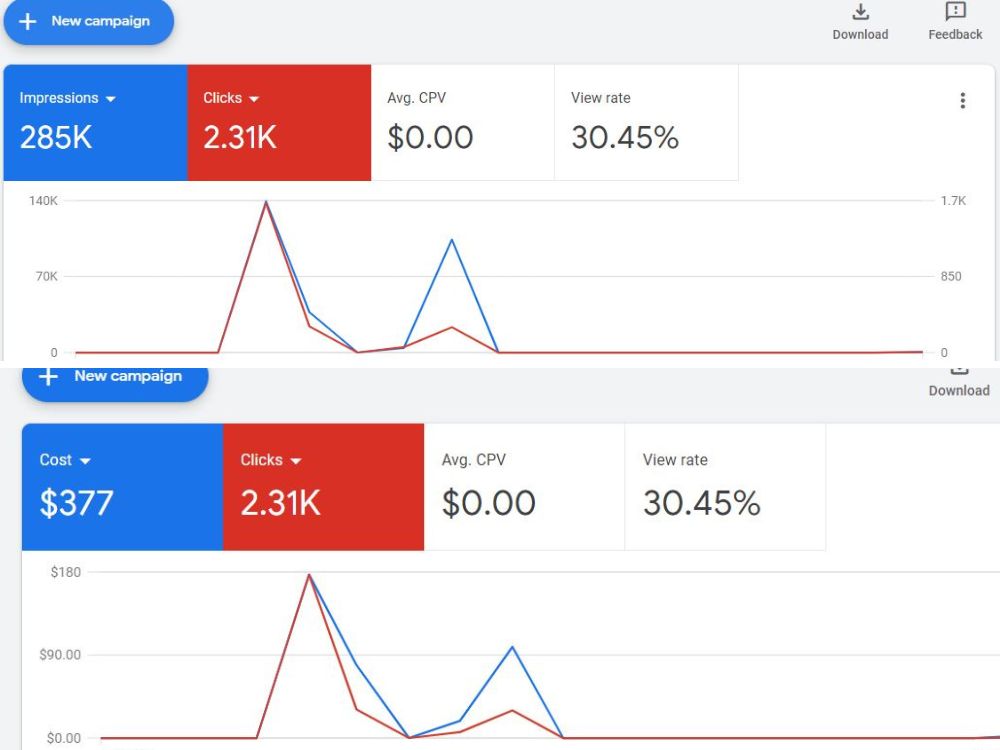This screenshot has width=1000, height=750.
Task: Click the $180 peak point on lower chart
Action: [x=309, y=575]
